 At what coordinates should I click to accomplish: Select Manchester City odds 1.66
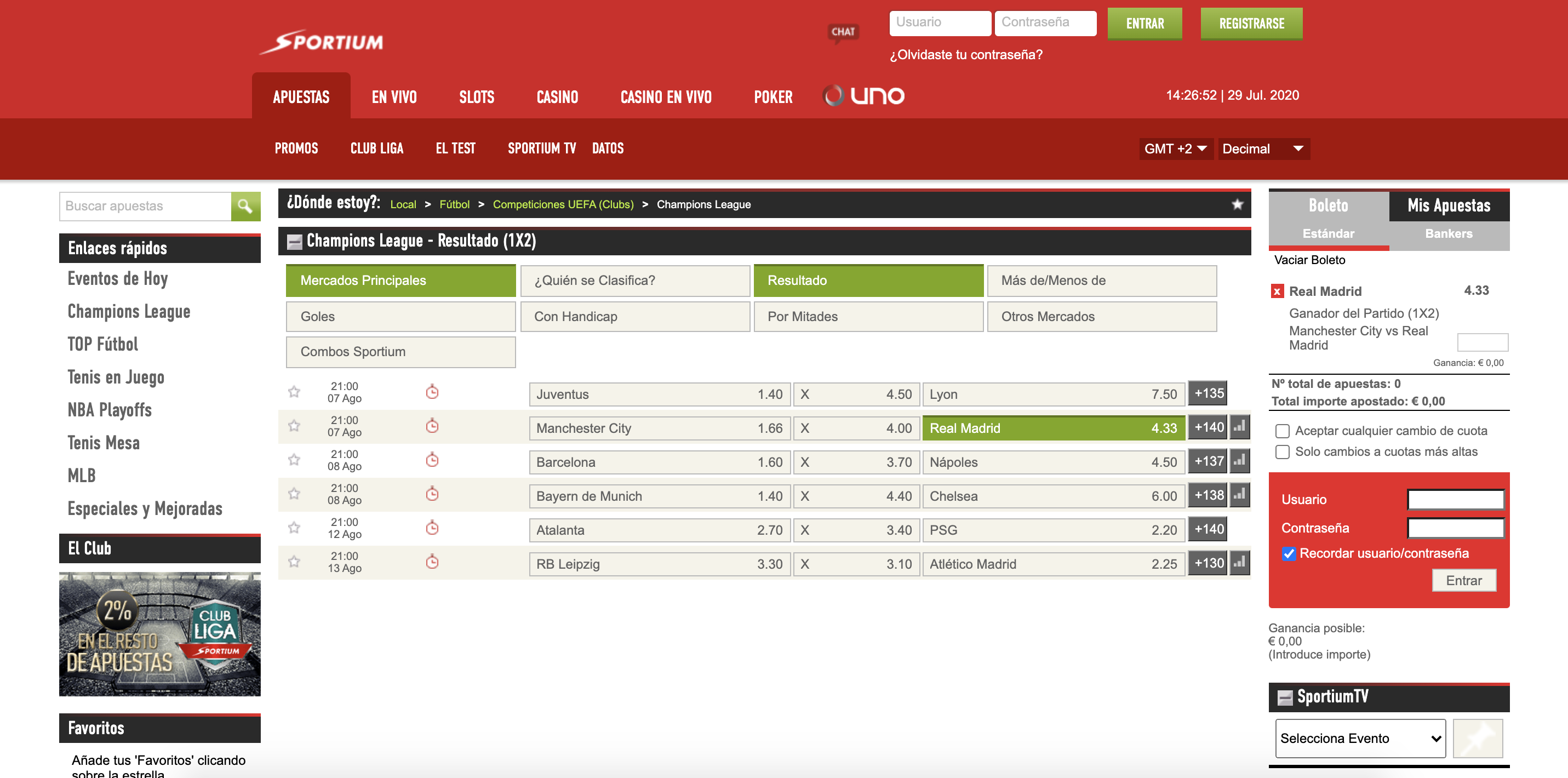coord(660,428)
